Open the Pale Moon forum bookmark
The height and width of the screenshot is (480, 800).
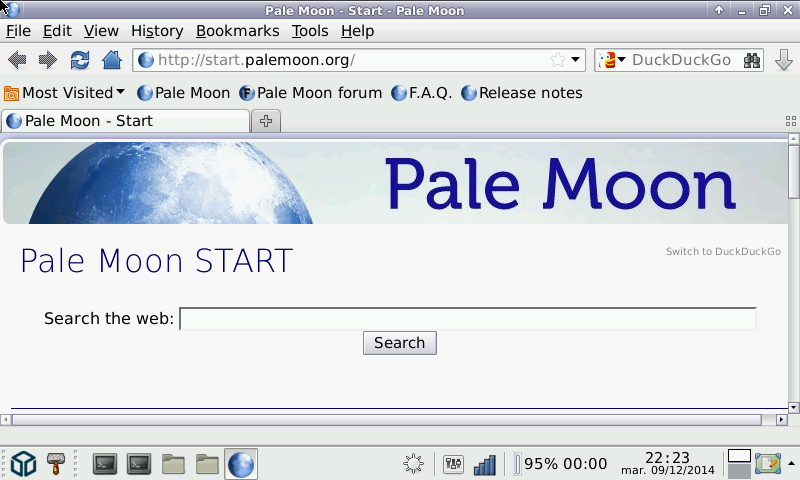pos(311,93)
